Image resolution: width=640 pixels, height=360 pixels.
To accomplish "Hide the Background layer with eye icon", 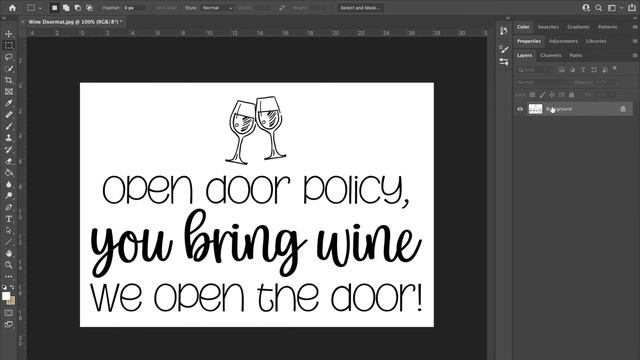I will [x=520, y=109].
